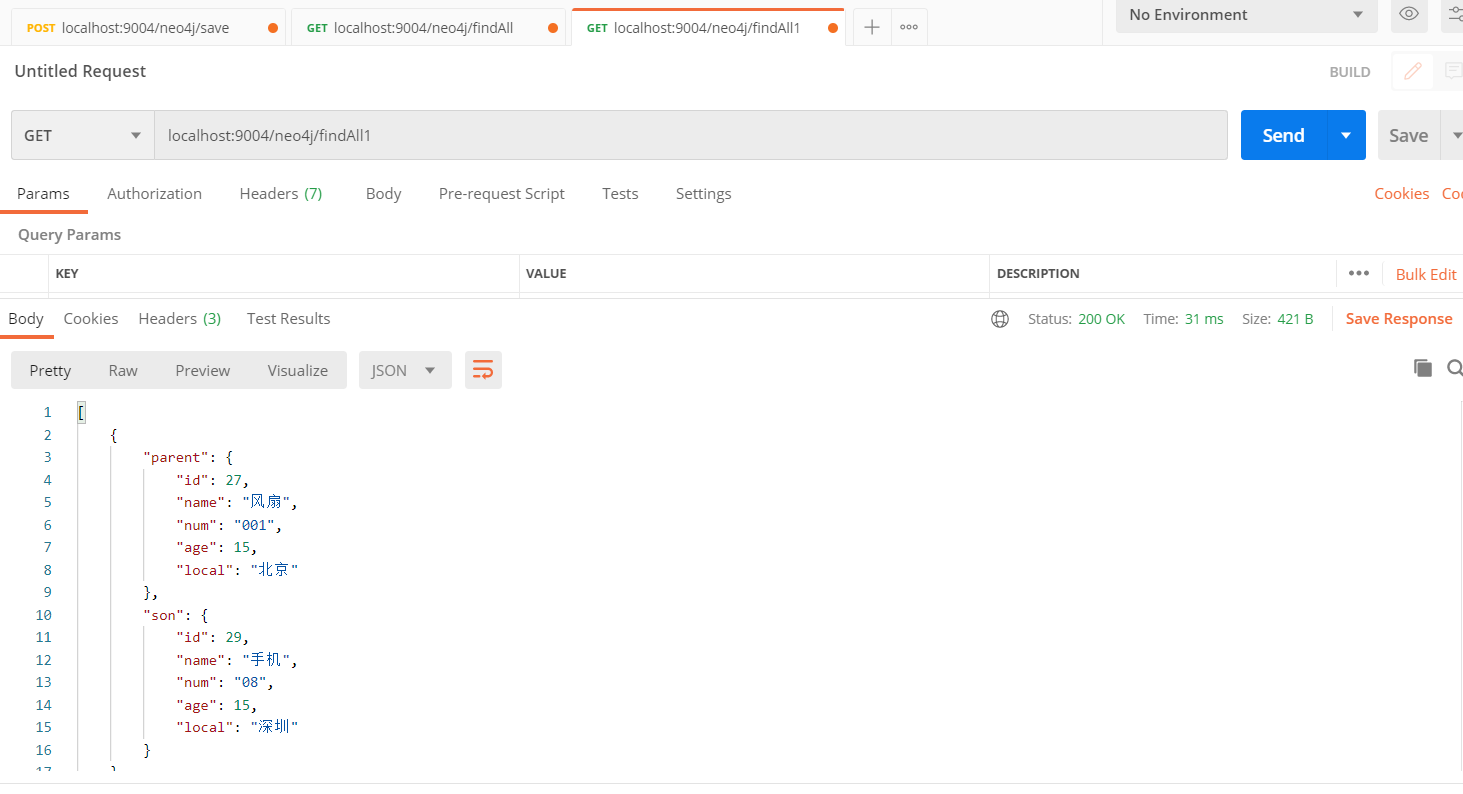The height and width of the screenshot is (794, 1463).
Task: Open the JSON format dropdown
Action: (x=405, y=370)
